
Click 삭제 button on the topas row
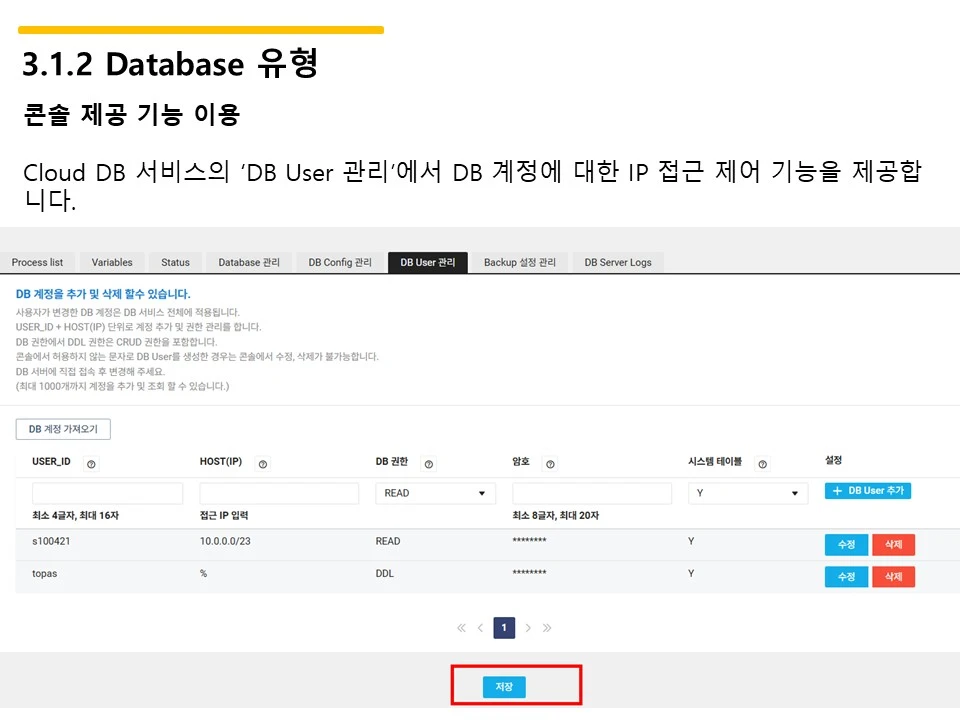click(893, 576)
